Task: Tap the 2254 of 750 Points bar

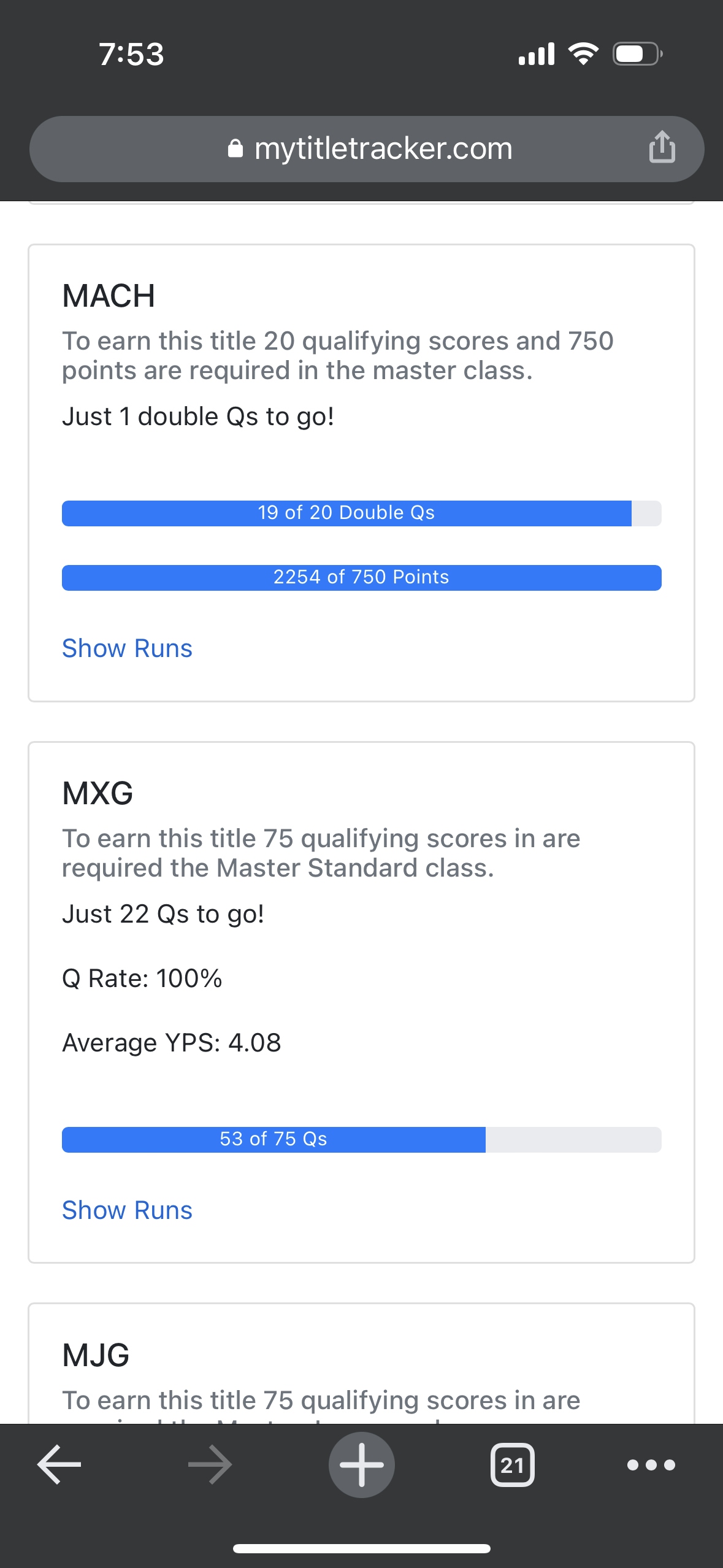Action: coord(362,577)
